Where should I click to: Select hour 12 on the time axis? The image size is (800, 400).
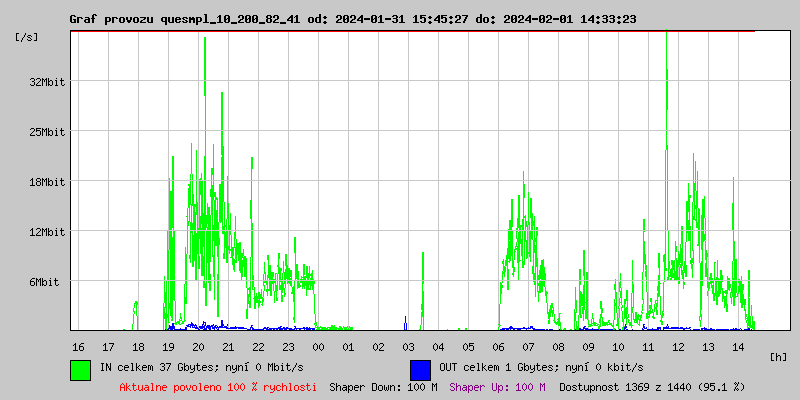[678, 346]
